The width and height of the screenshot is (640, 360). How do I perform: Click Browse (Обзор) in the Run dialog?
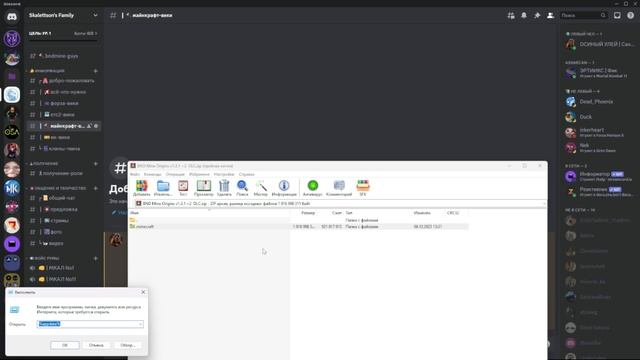[x=128, y=345]
